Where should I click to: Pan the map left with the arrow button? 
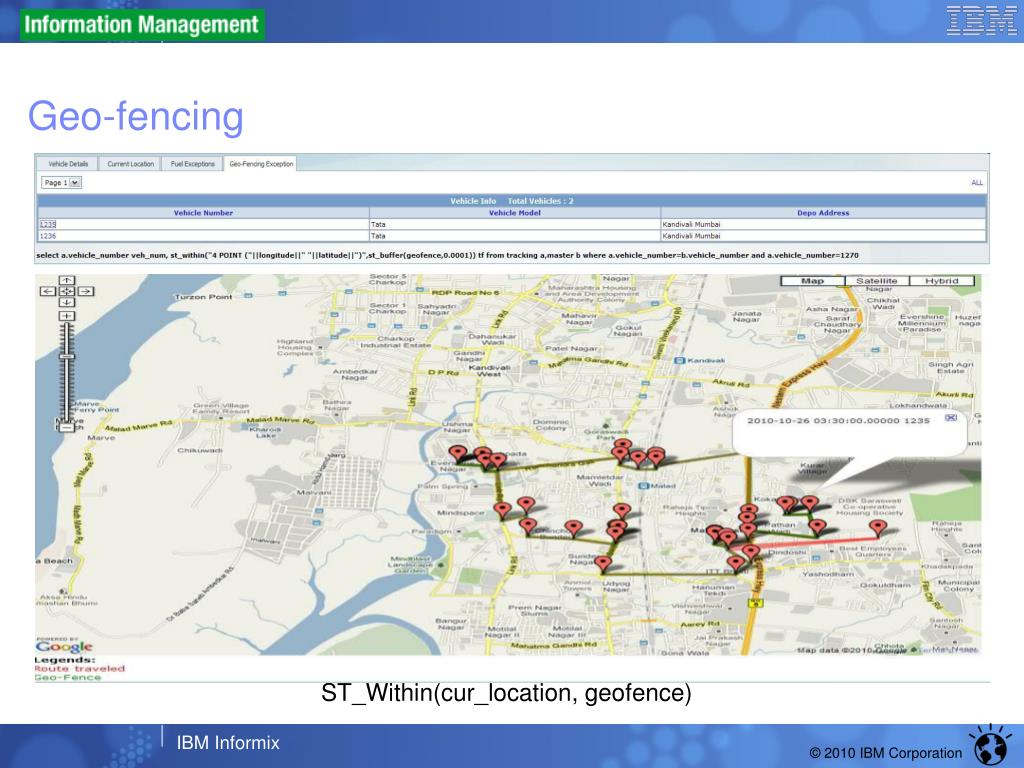(x=48, y=291)
